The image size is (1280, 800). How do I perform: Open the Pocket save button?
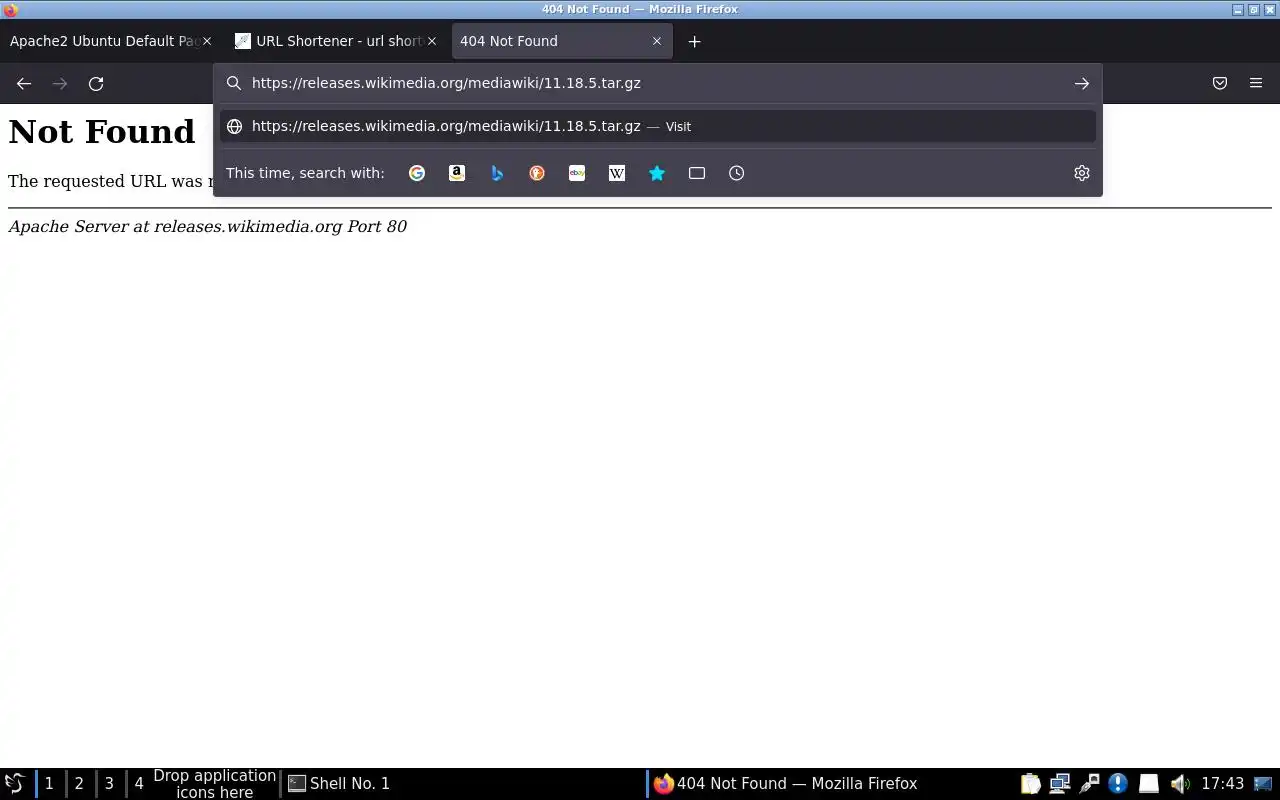point(1220,84)
